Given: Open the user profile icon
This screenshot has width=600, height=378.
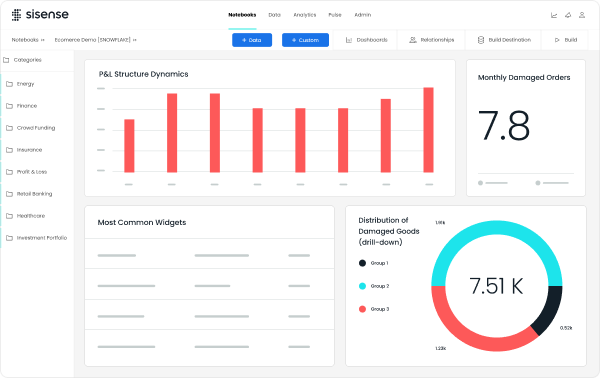Looking at the screenshot, I should point(582,15).
